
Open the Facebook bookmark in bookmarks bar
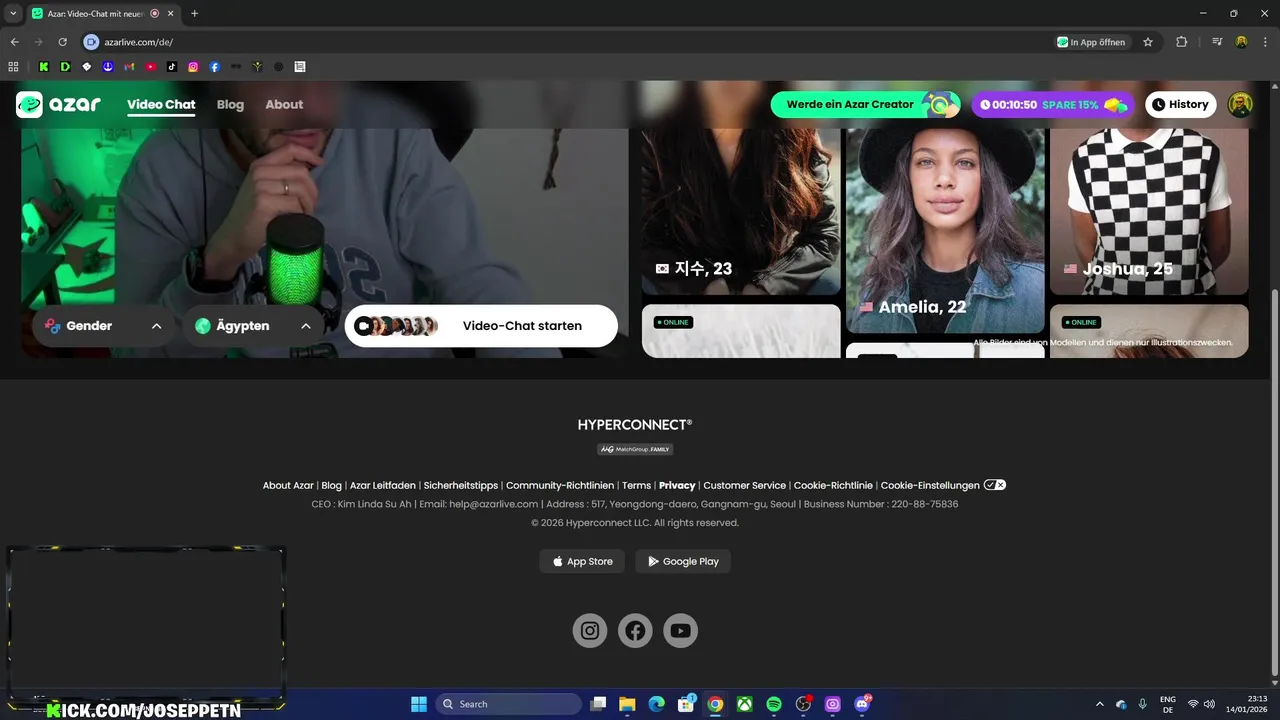click(215, 67)
